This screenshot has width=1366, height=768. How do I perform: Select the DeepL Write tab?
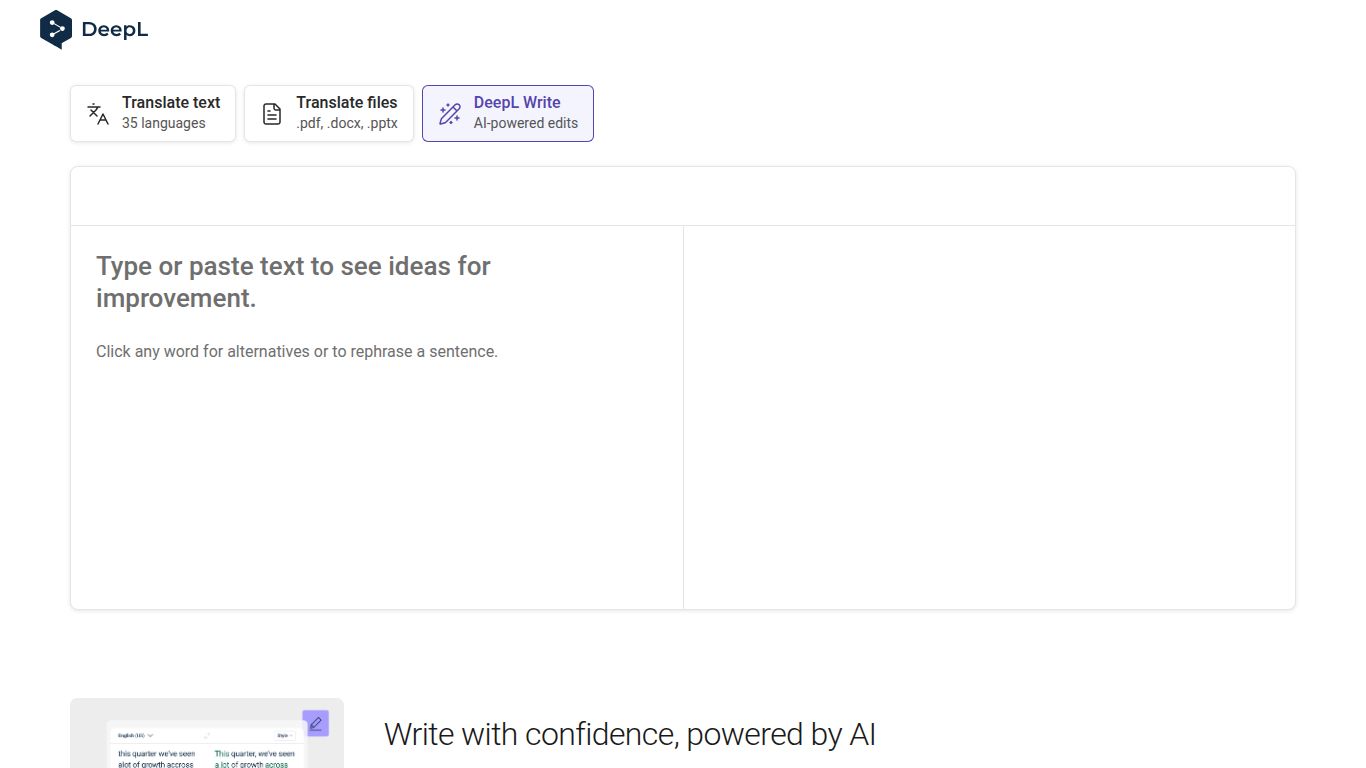click(508, 113)
